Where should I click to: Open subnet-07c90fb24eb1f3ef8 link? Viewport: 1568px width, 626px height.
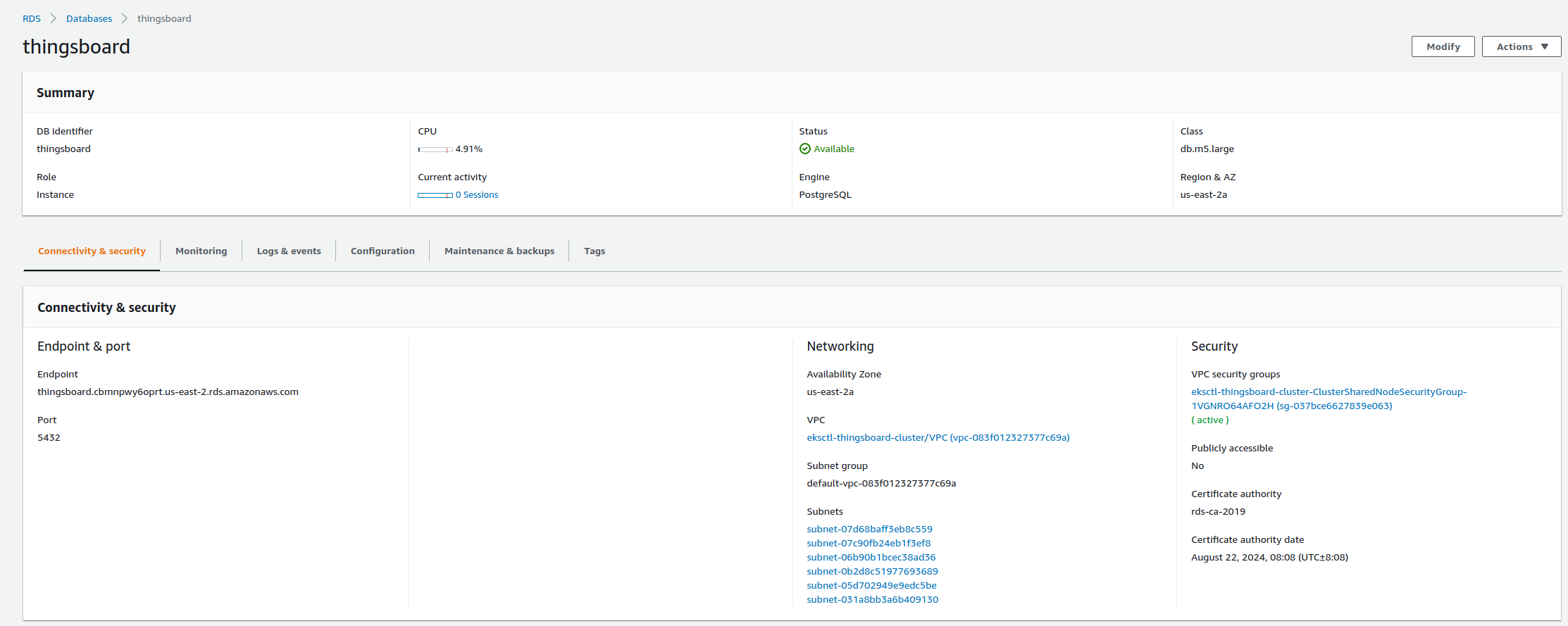tap(869, 543)
